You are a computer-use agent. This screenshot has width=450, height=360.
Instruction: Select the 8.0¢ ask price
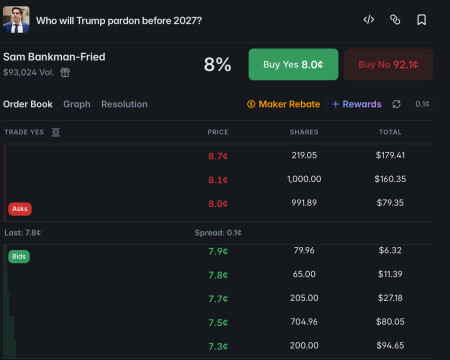[218, 204]
